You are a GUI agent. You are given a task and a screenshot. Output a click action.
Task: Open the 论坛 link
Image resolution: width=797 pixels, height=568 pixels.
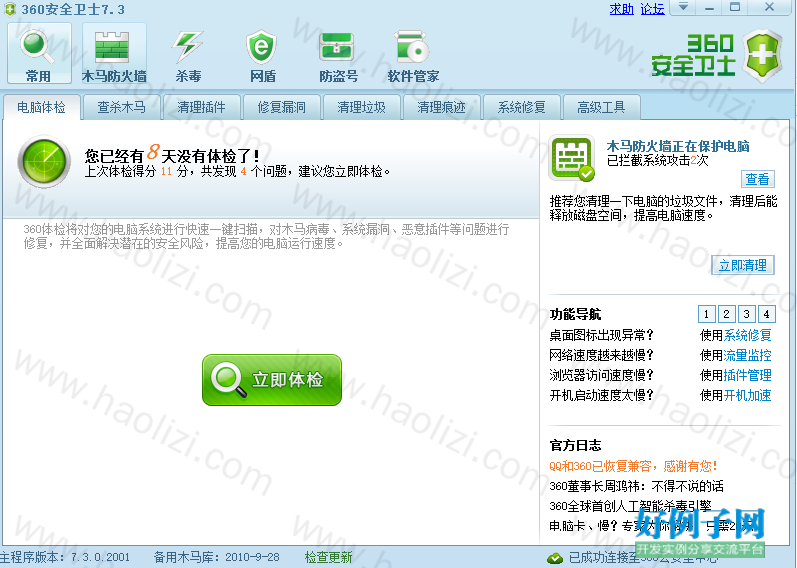click(x=652, y=9)
